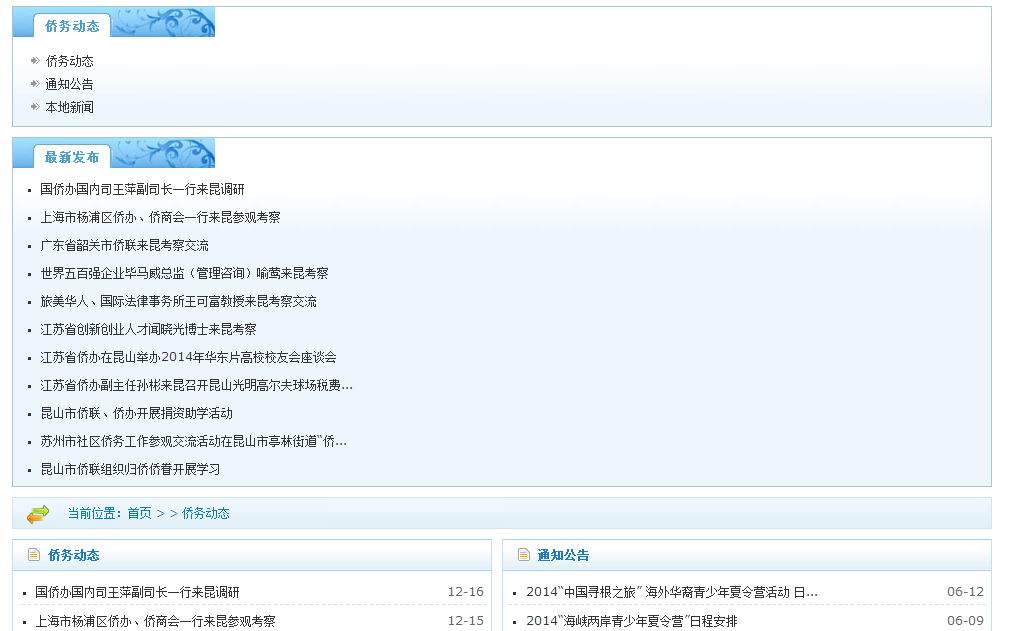The height and width of the screenshot is (631, 1014).
Task: Click the arrow bullet beside 本地新闻 menu item
Action: (x=35, y=107)
